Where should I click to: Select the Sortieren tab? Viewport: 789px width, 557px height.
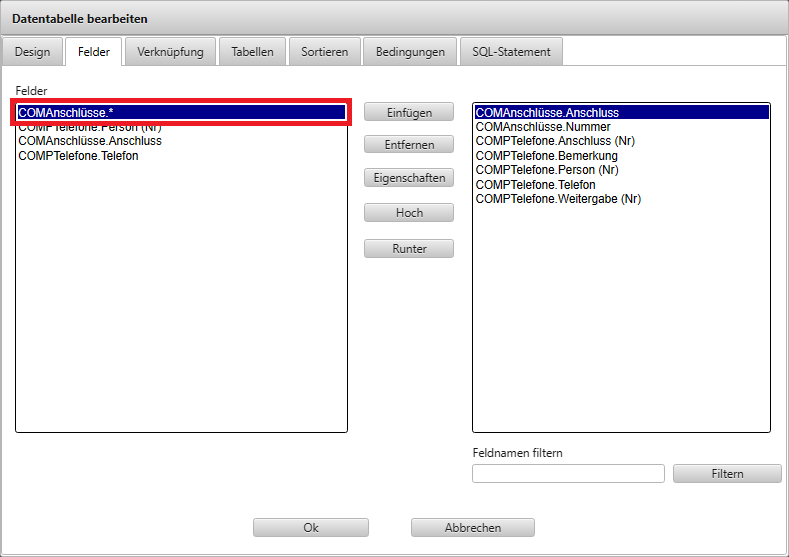pyautogui.click(x=324, y=51)
